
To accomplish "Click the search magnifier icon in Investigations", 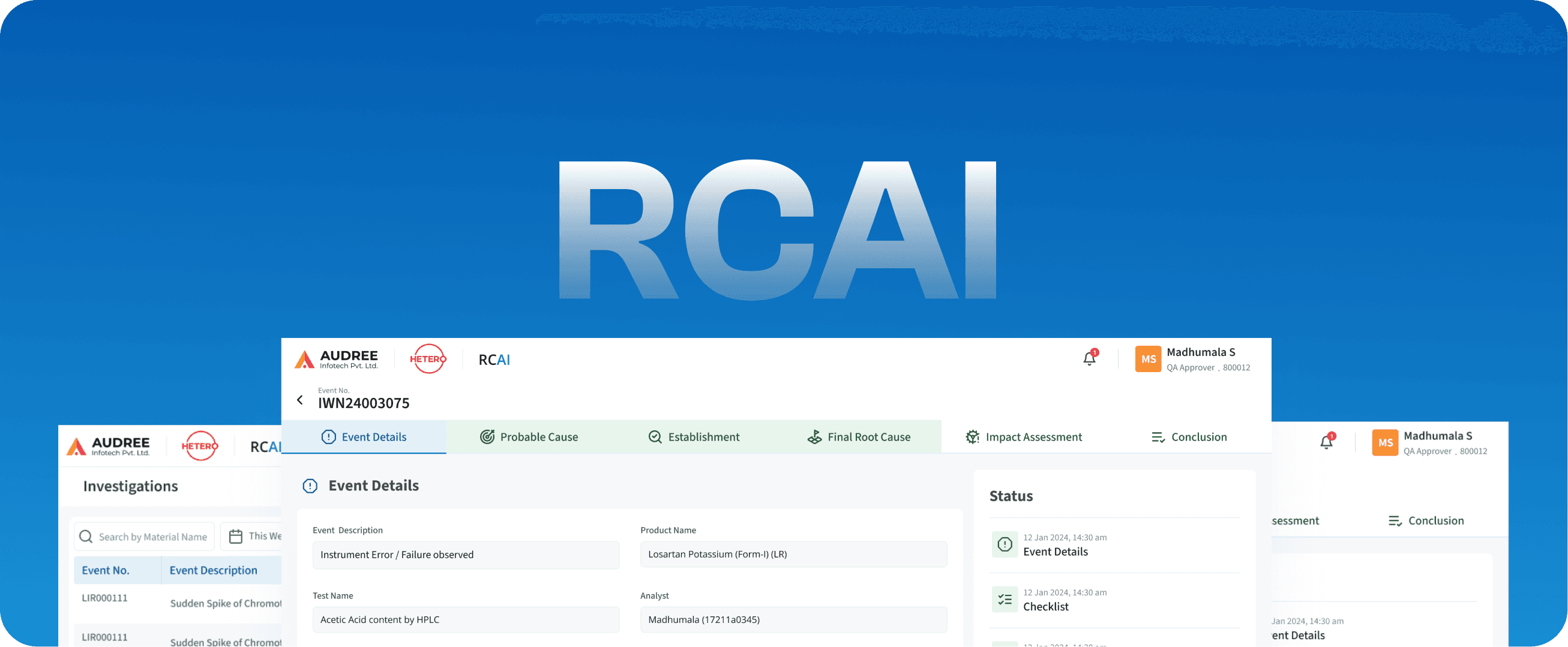I will [86, 536].
